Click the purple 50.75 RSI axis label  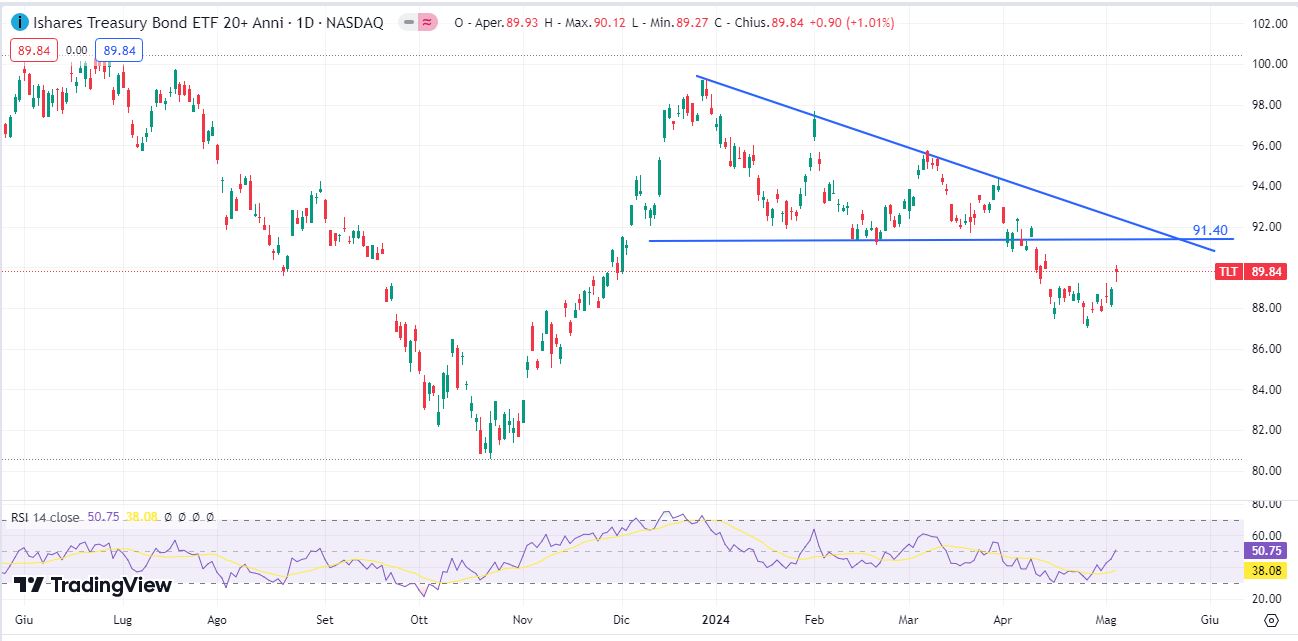click(1267, 551)
